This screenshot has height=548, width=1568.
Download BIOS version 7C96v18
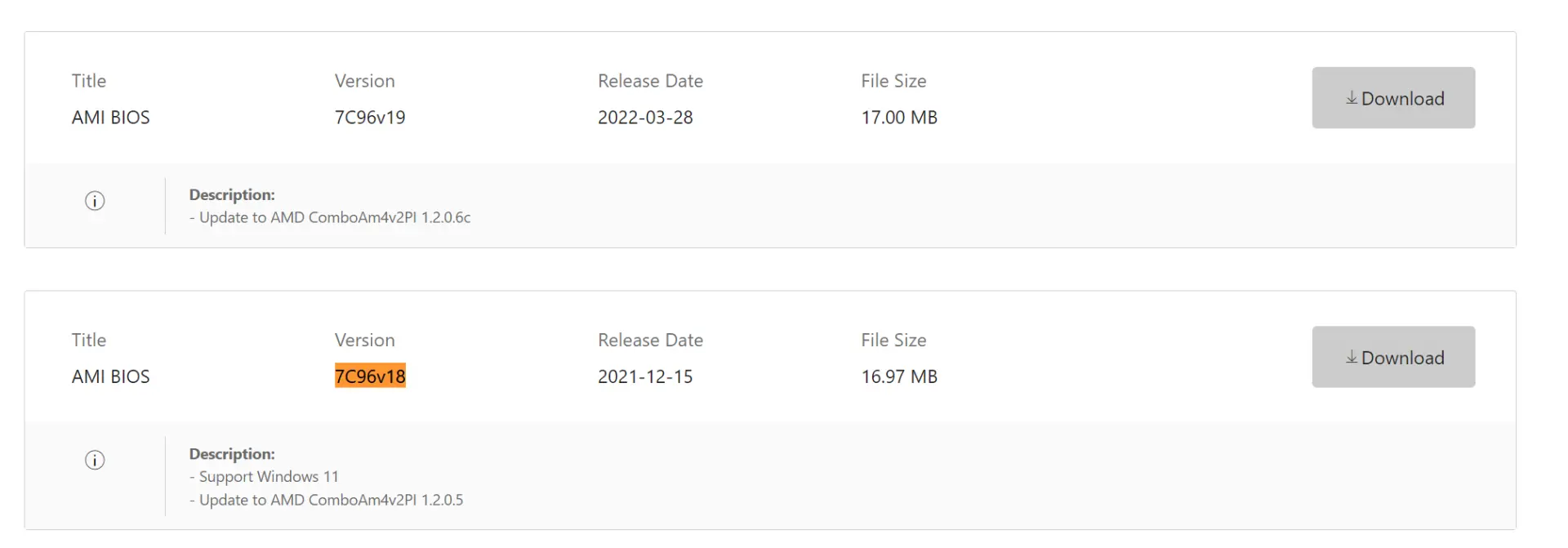(x=1393, y=357)
